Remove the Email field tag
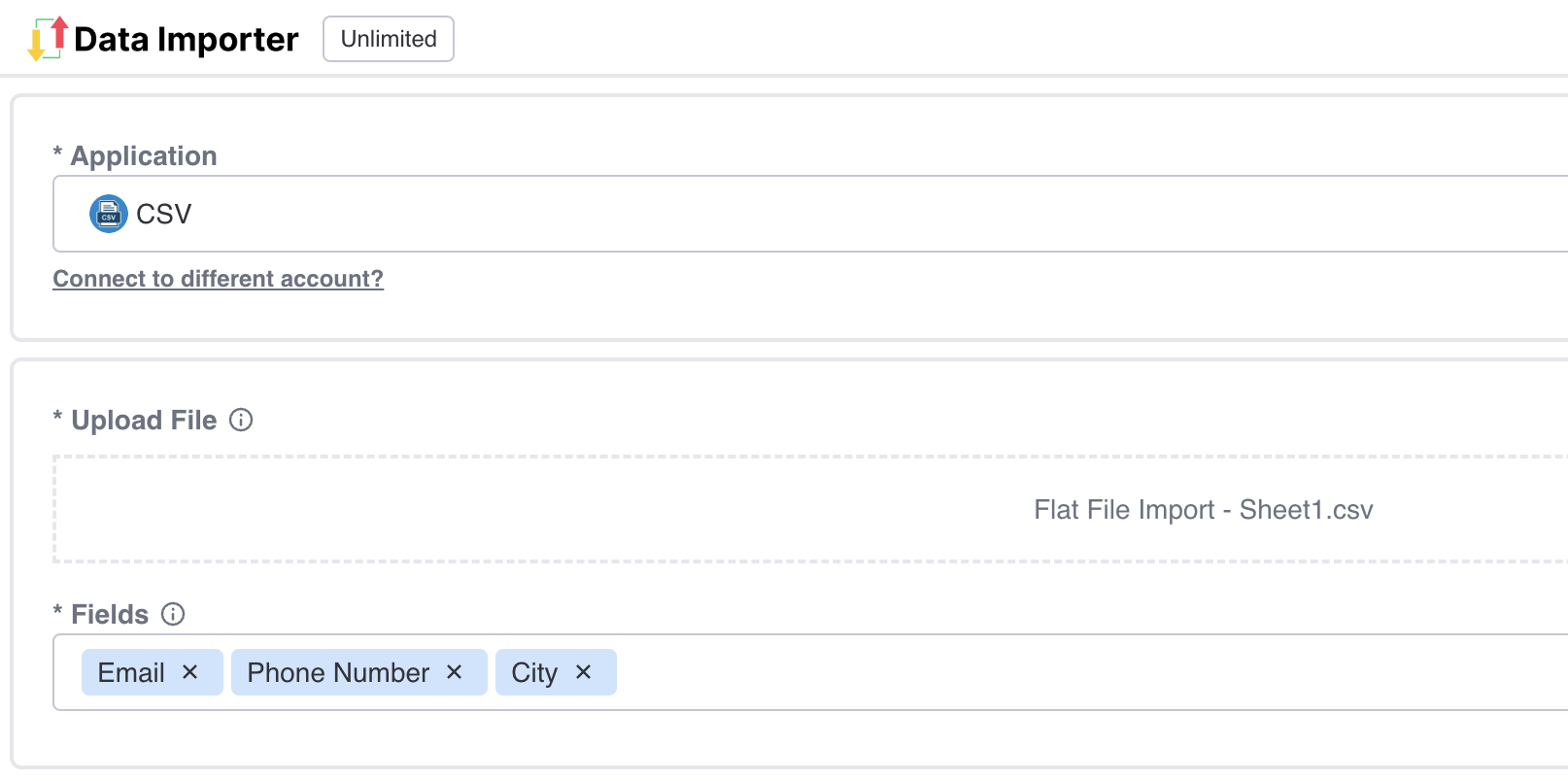The height and width of the screenshot is (781, 1568). point(190,672)
